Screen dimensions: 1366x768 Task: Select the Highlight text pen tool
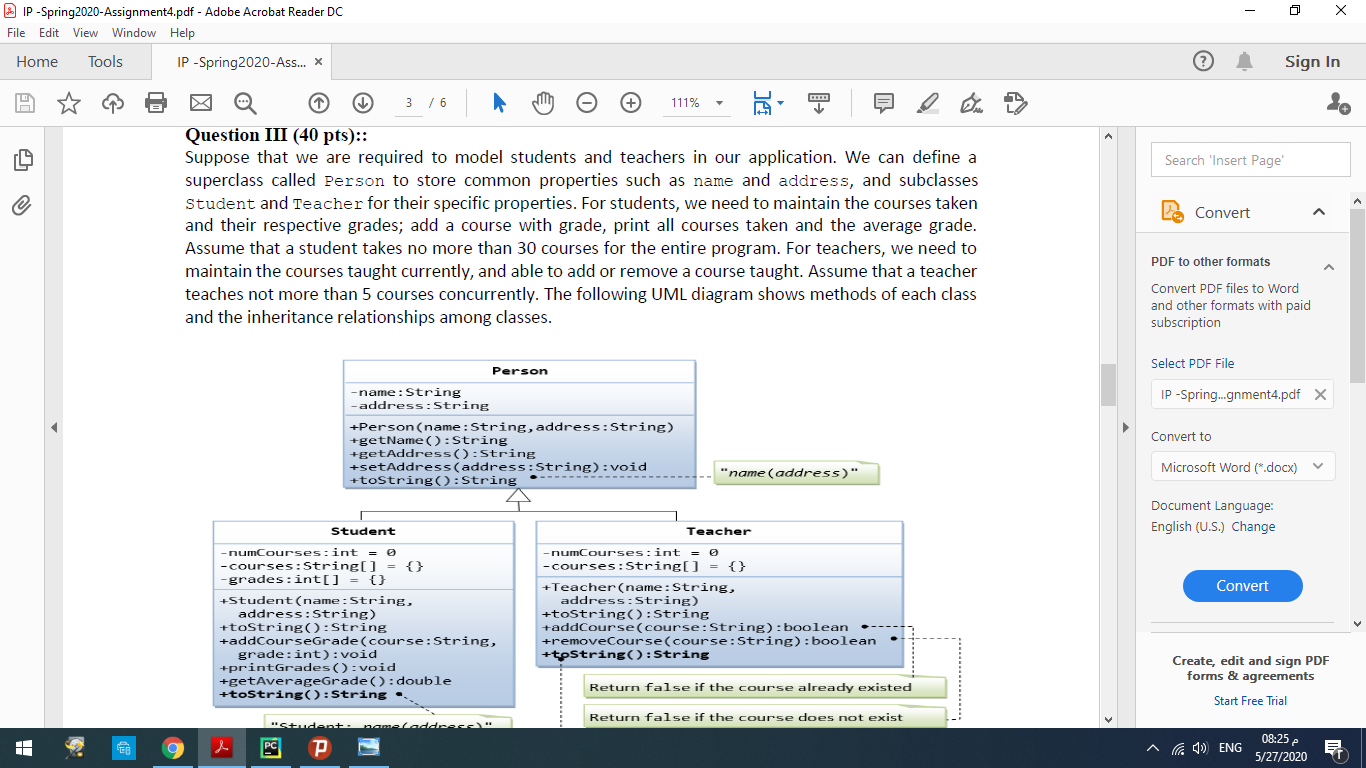[927, 103]
